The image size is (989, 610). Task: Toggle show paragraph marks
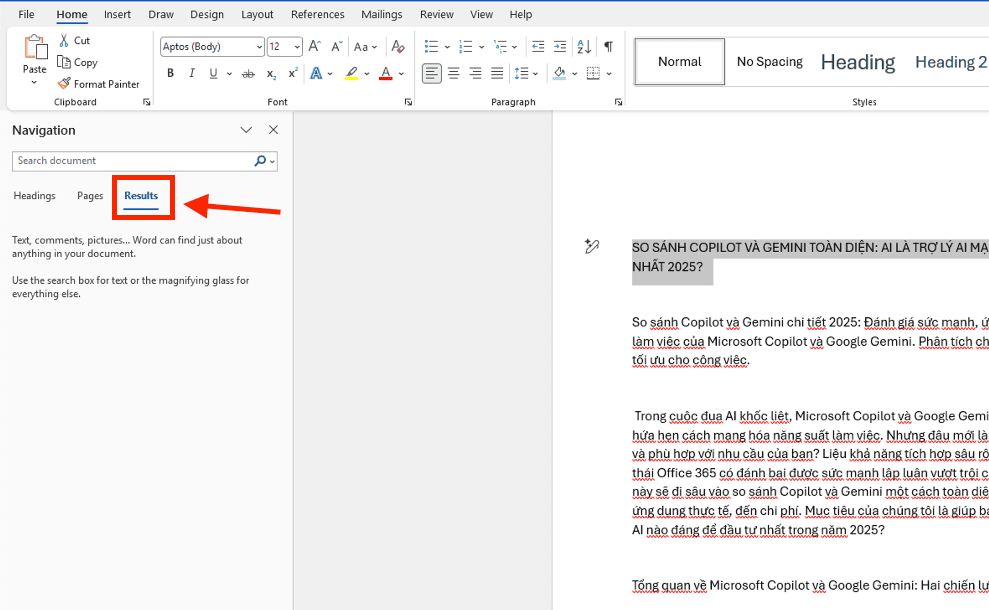tap(608, 47)
